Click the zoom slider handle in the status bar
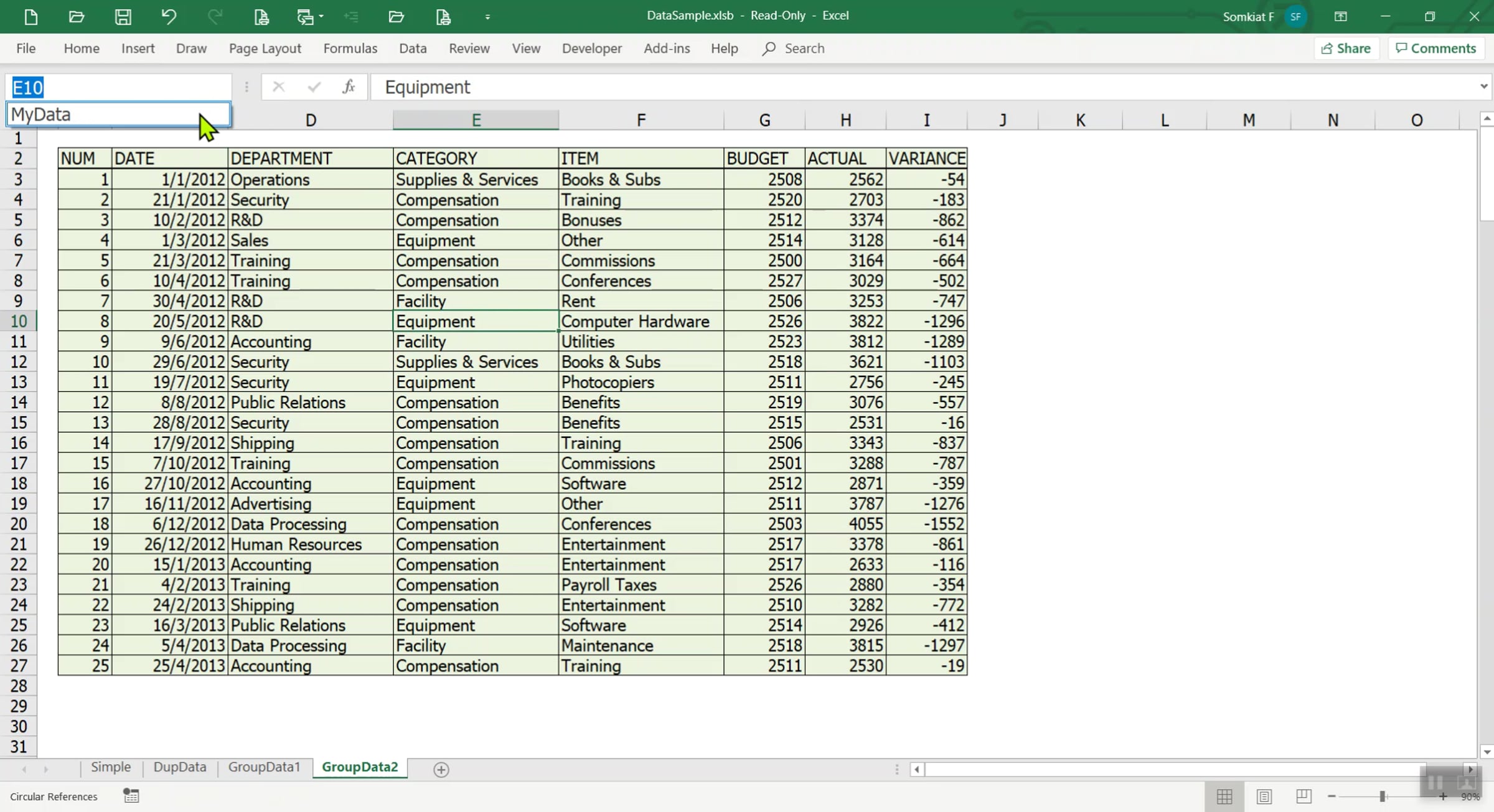This screenshot has width=1494, height=812. point(1383,796)
